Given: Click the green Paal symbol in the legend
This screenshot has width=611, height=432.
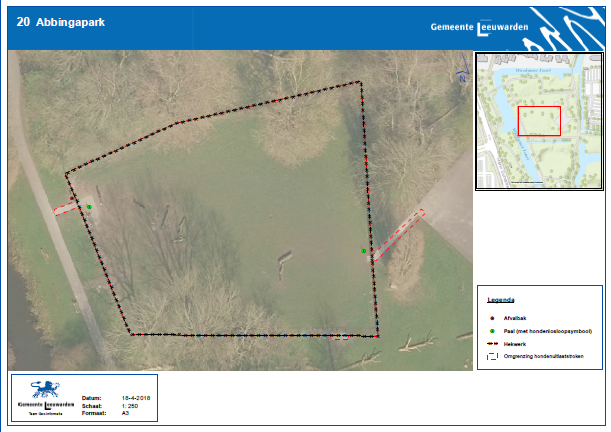Looking at the screenshot, I should click(x=494, y=330).
